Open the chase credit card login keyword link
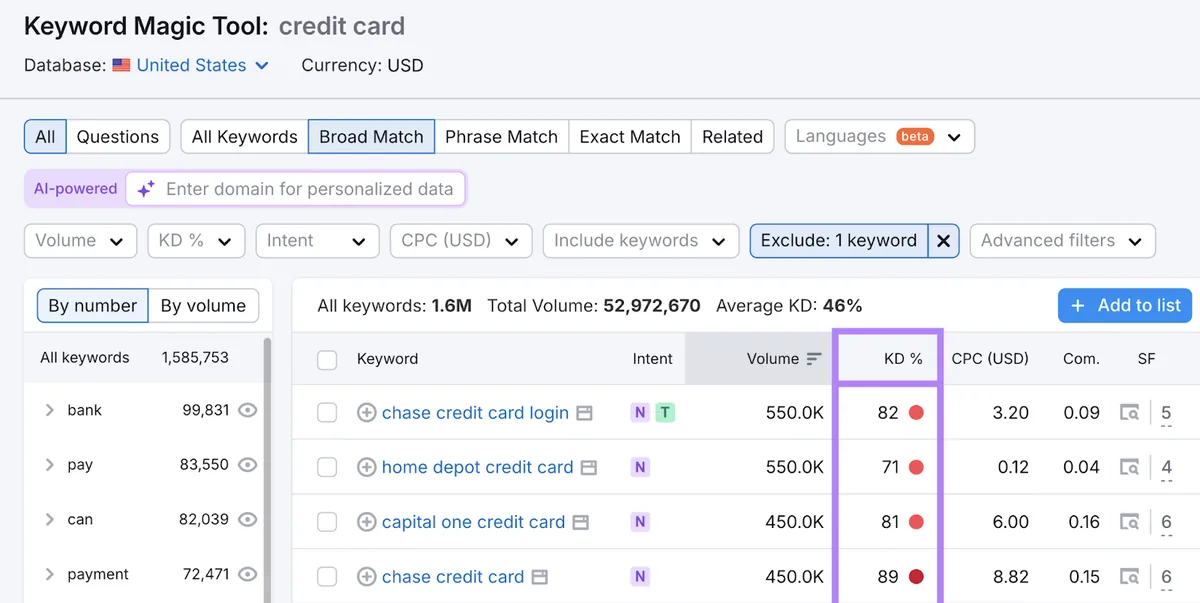The width and height of the screenshot is (1200, 603). [475, 413]
